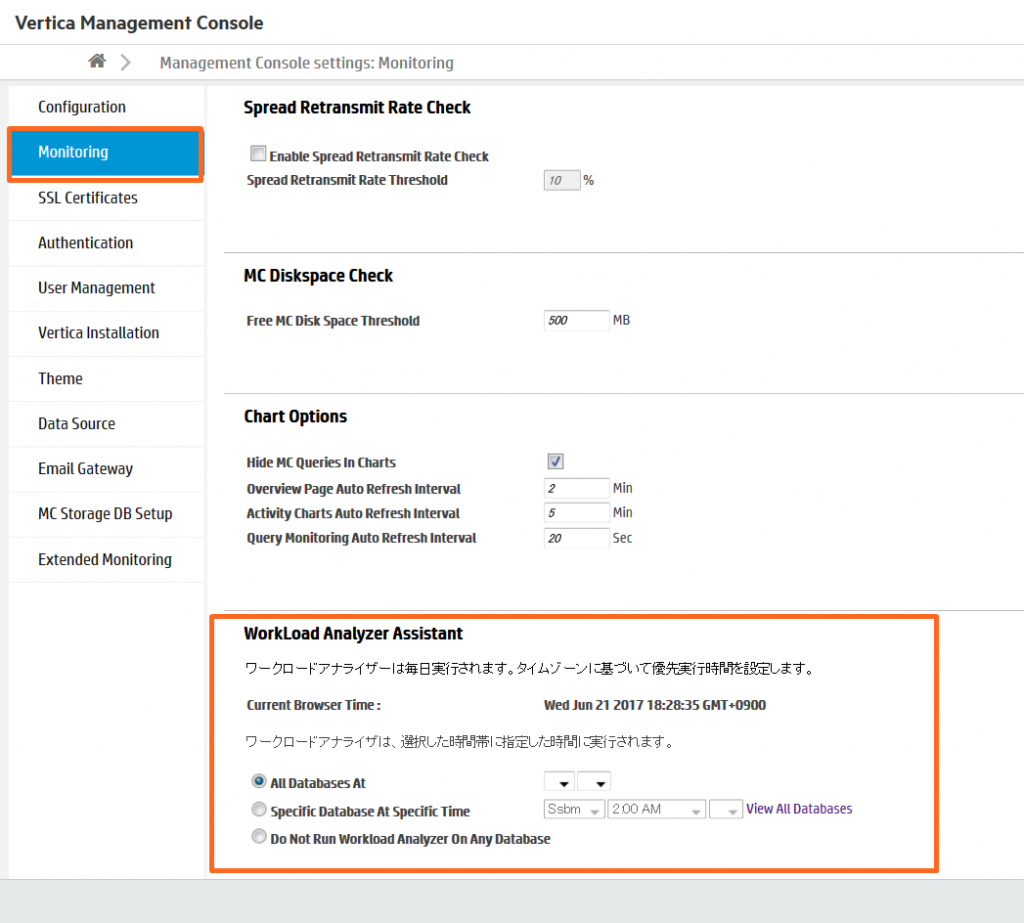Open the Ssbm database dropdown
1024x923 pixels.
pos(574,809)
